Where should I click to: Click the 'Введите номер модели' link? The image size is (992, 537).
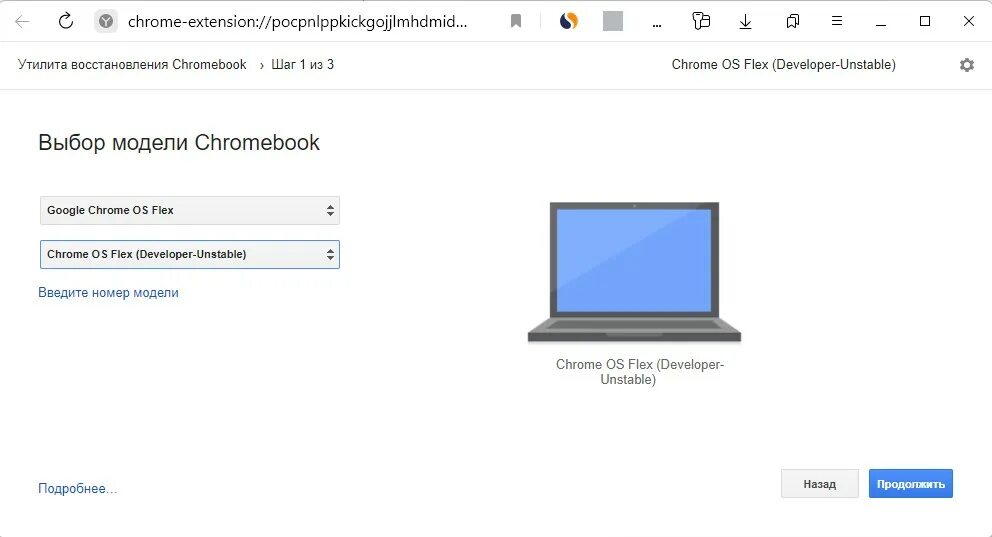[108, 292]
